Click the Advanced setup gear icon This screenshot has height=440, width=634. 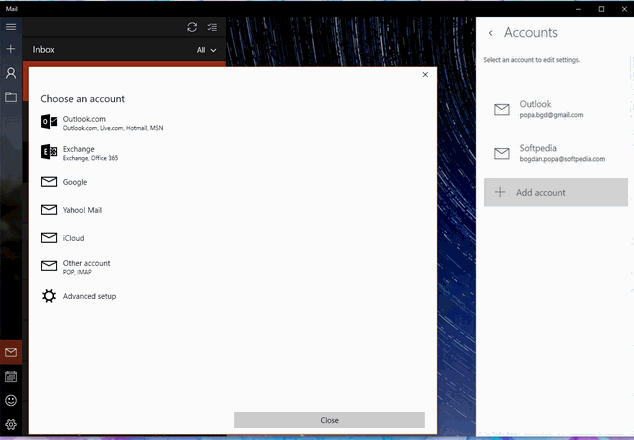point(49,296)
